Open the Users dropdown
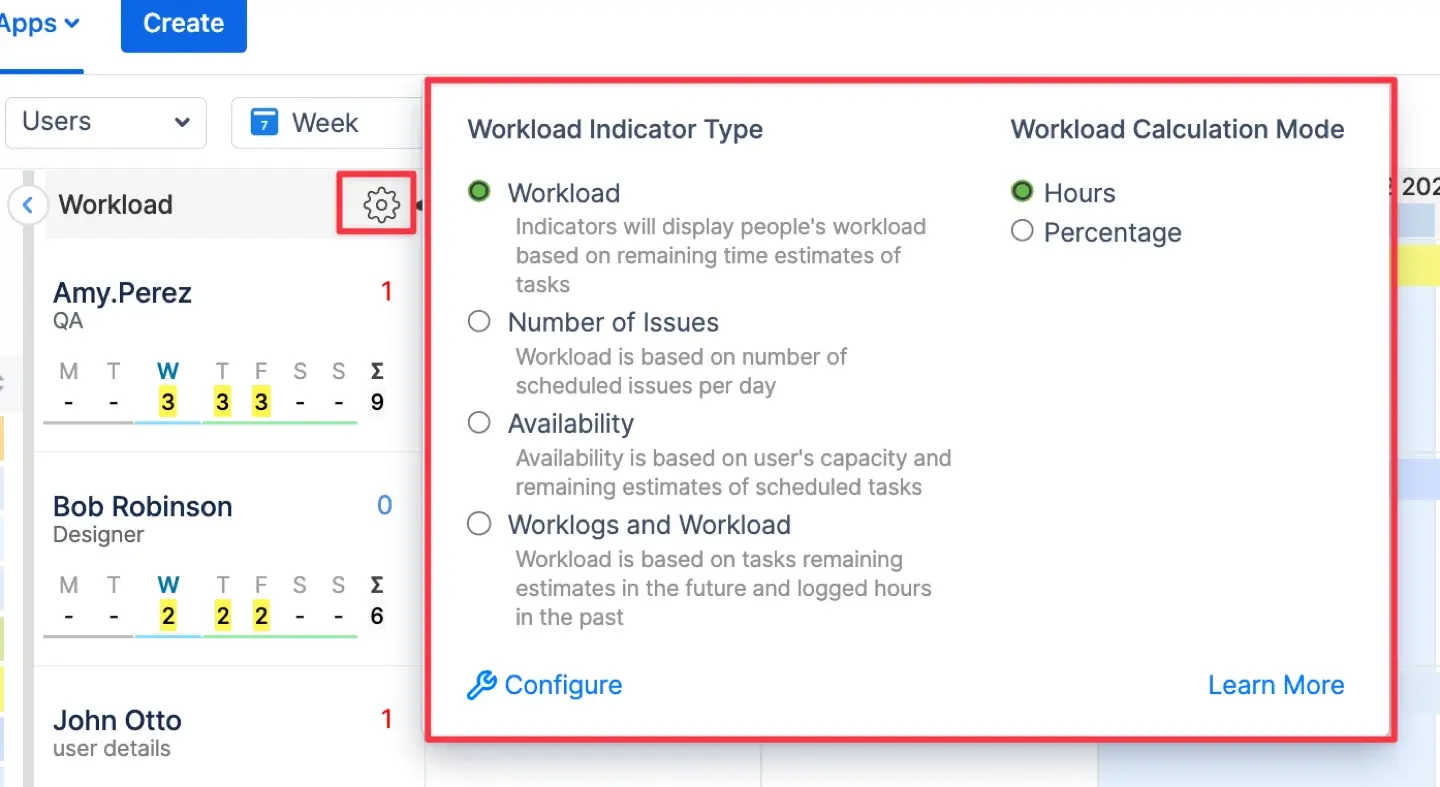 pyautogui.click(x=105, y=122)
